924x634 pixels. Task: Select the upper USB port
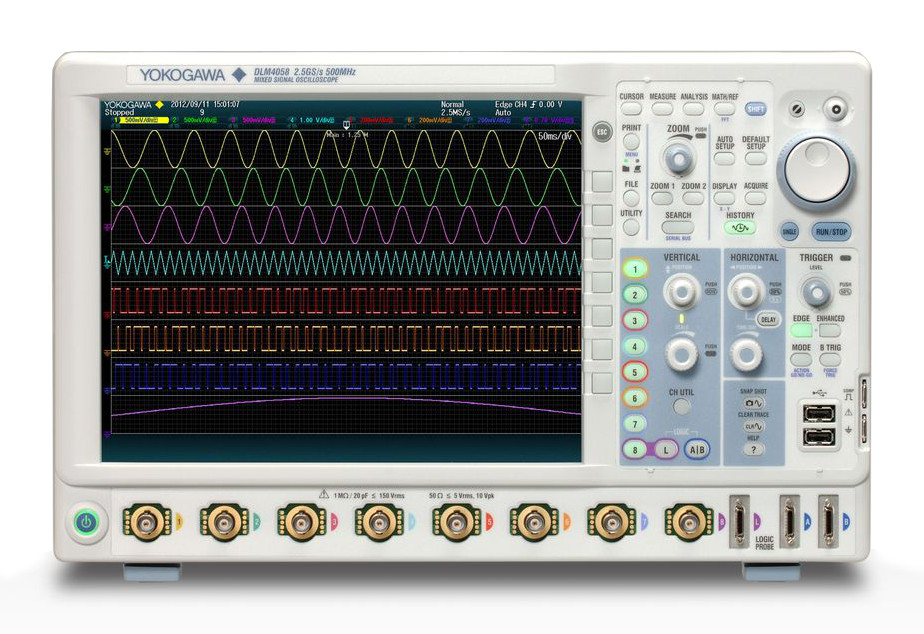(819, 413)
